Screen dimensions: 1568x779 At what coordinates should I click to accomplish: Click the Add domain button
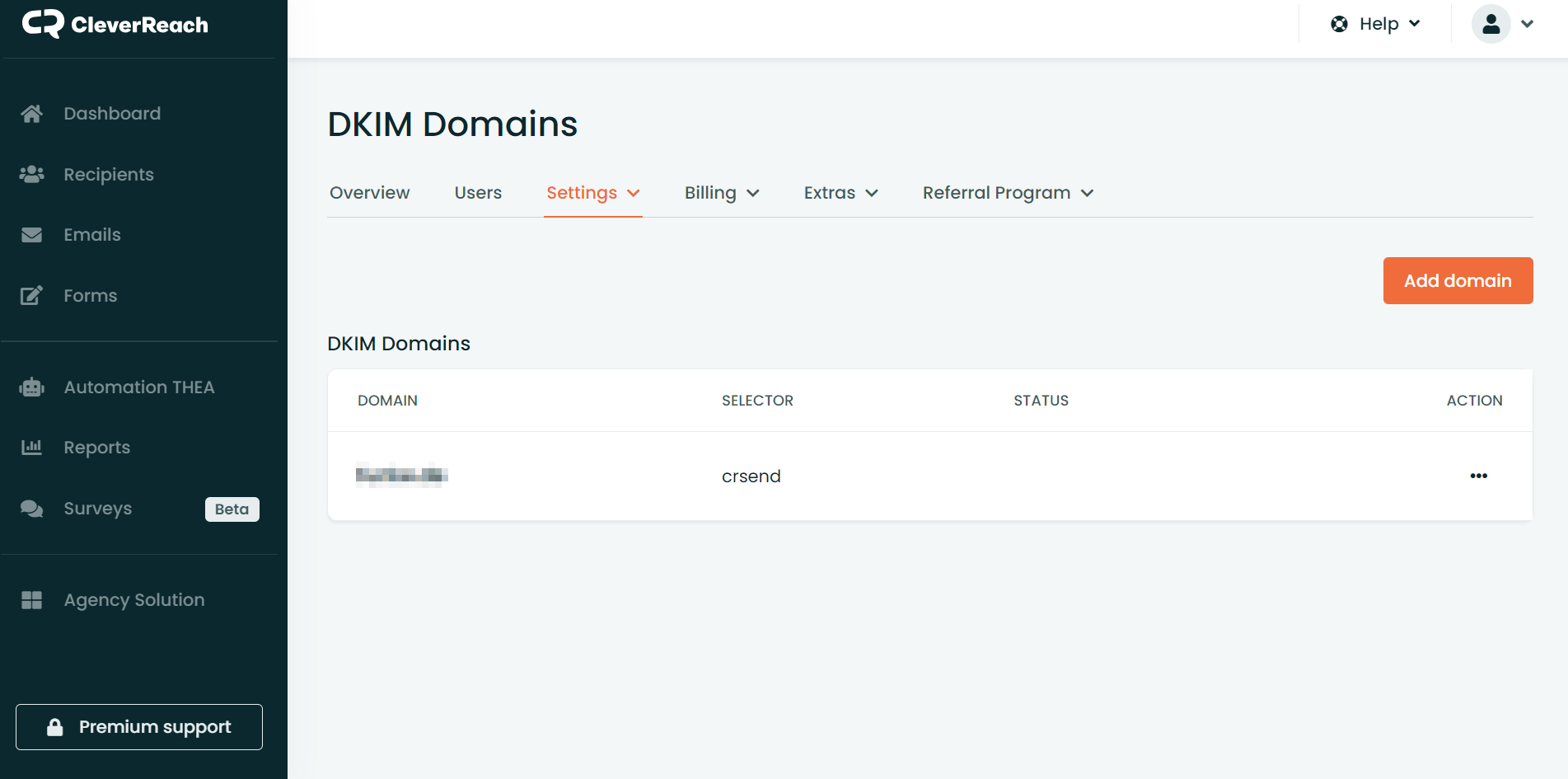tap(1457, 281)
